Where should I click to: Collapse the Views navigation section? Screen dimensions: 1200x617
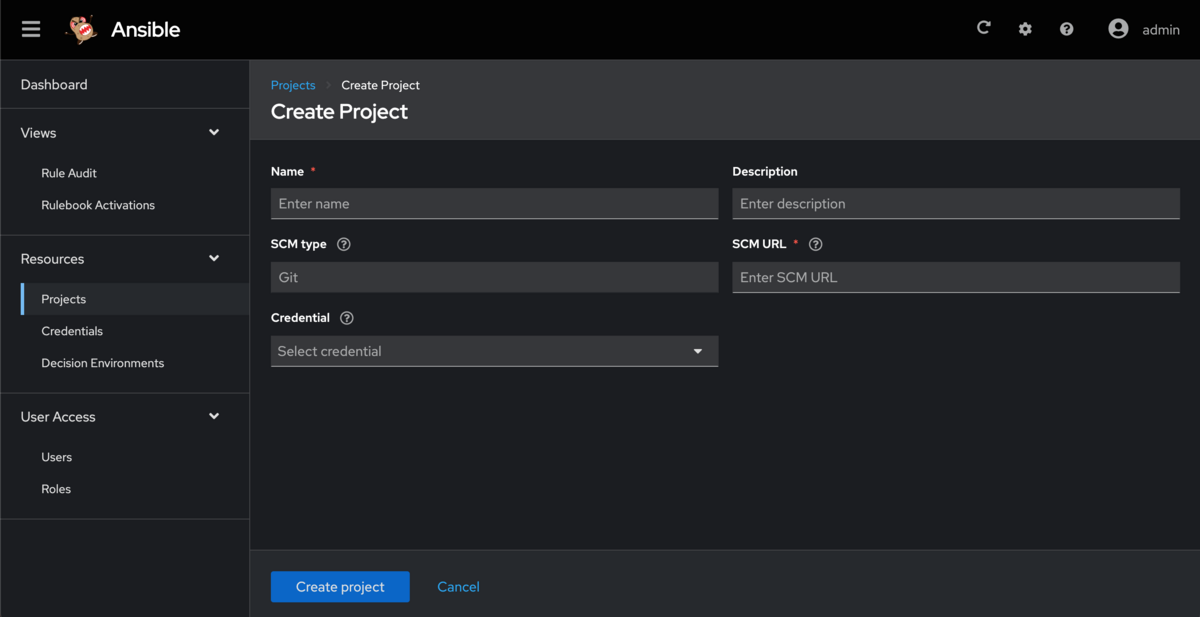click(x=214, y=133)
